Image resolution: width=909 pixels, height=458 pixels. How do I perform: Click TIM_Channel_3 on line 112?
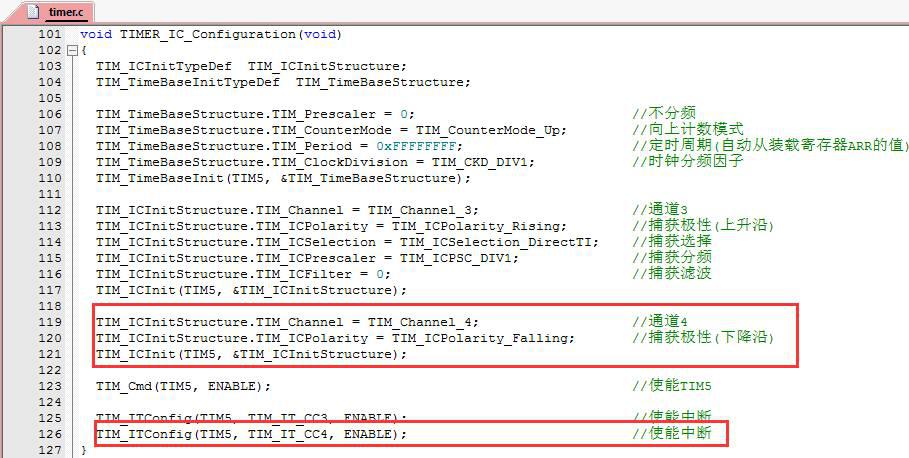pos(420,210)
